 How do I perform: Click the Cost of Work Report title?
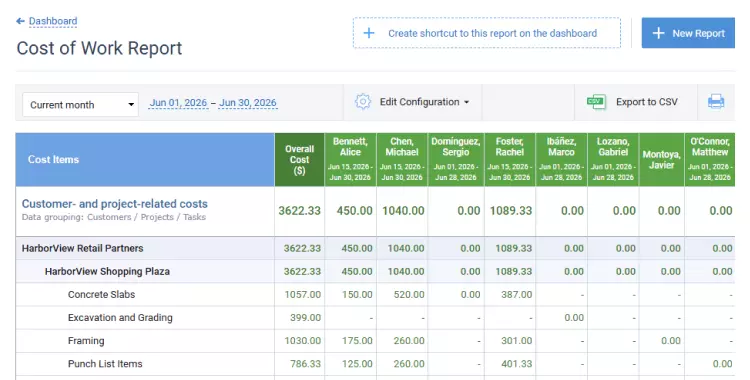point(99,48)
